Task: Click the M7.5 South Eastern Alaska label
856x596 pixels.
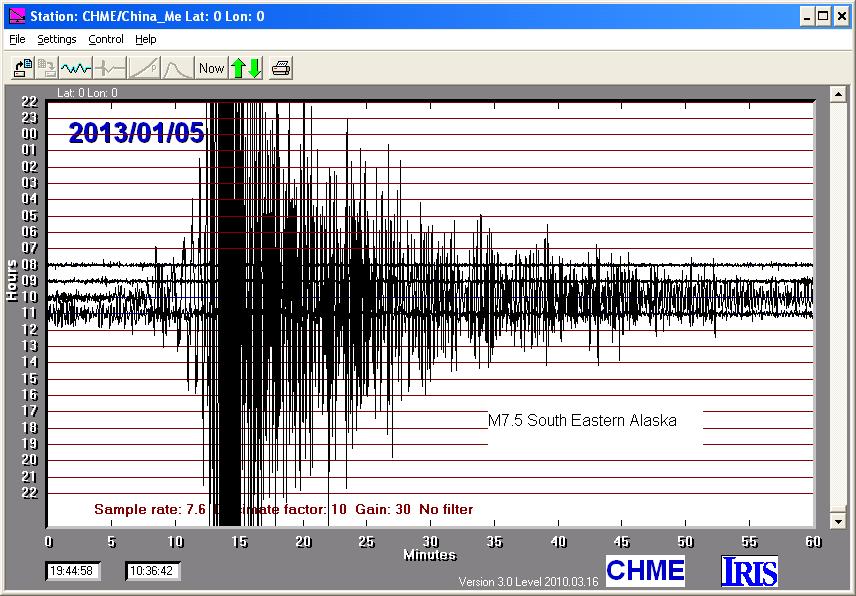Action: (582, 421)
